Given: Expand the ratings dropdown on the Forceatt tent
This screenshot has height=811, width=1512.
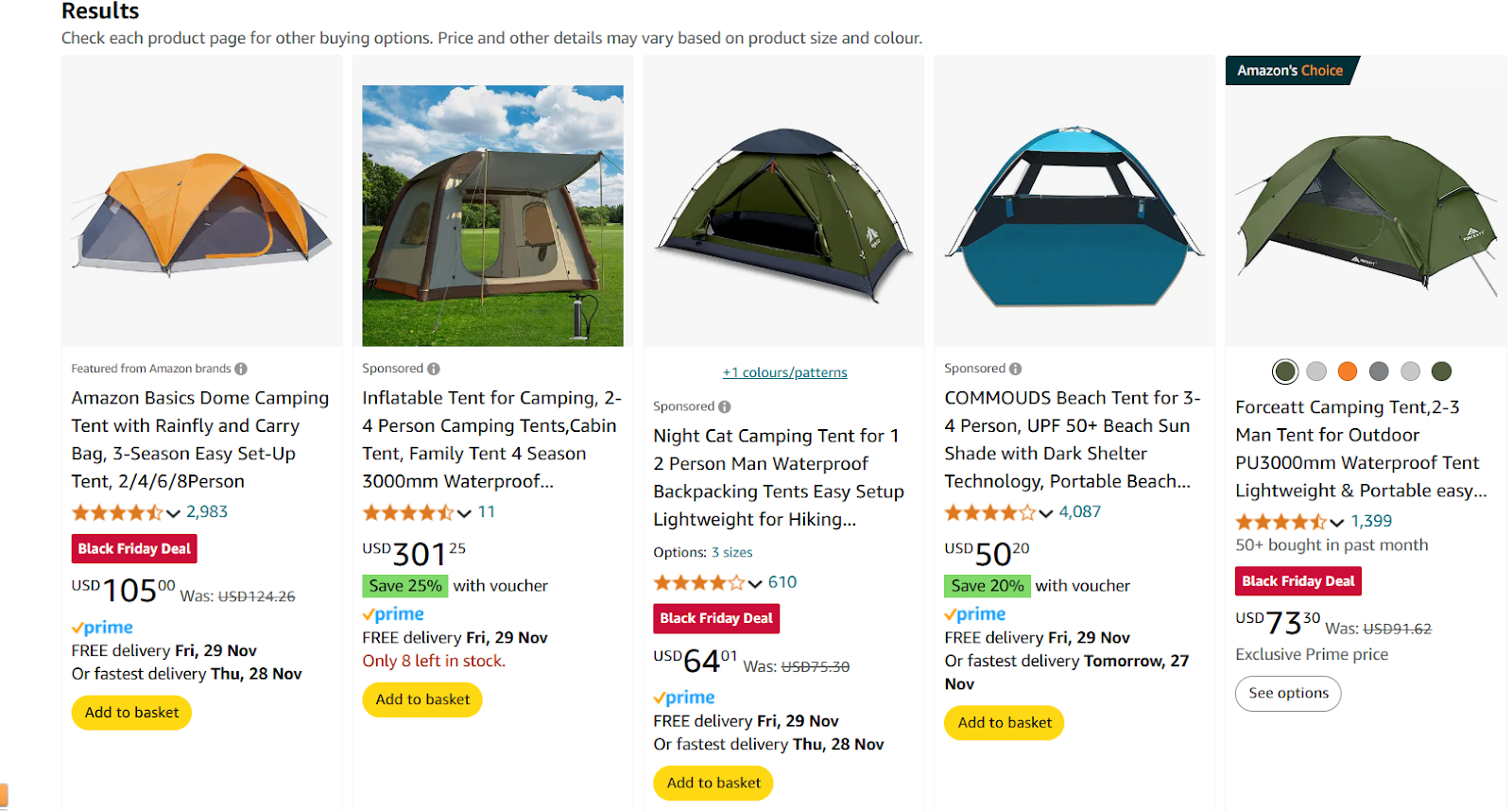Looking at the screenshot, I should click(1336, 521).
